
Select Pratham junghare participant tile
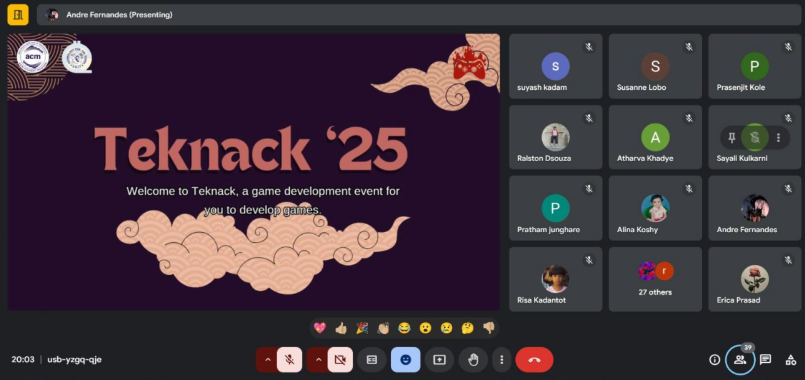[x=555, y=208]
